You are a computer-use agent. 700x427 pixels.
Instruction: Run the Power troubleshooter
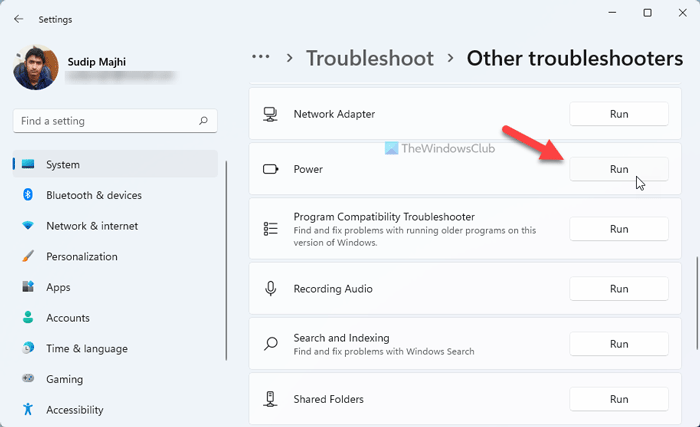[x=618, y=169]
